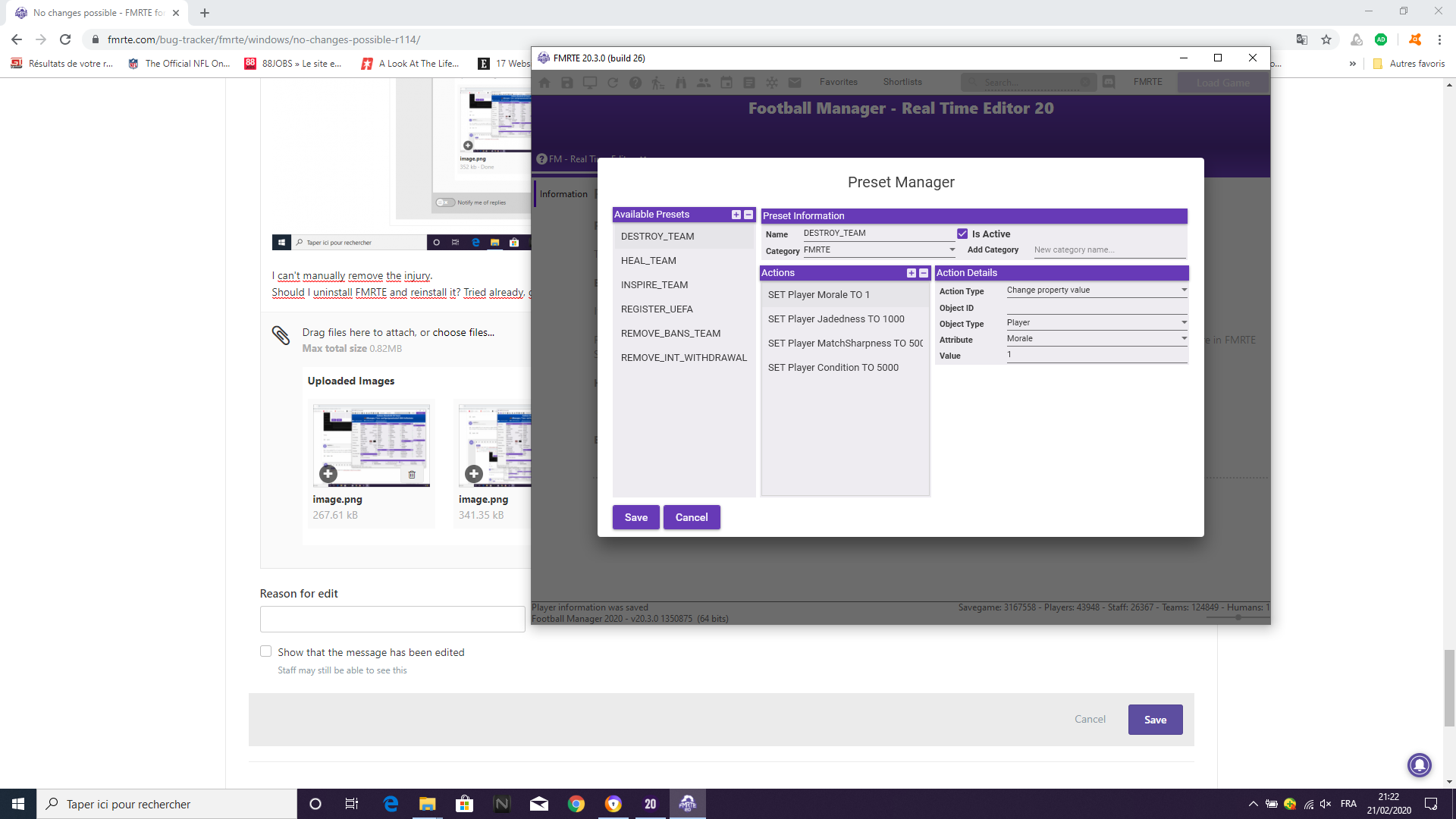Viewport: 1456px width, 819px height.
Task: Click the 'New category name...' field
Action: 1109,249
